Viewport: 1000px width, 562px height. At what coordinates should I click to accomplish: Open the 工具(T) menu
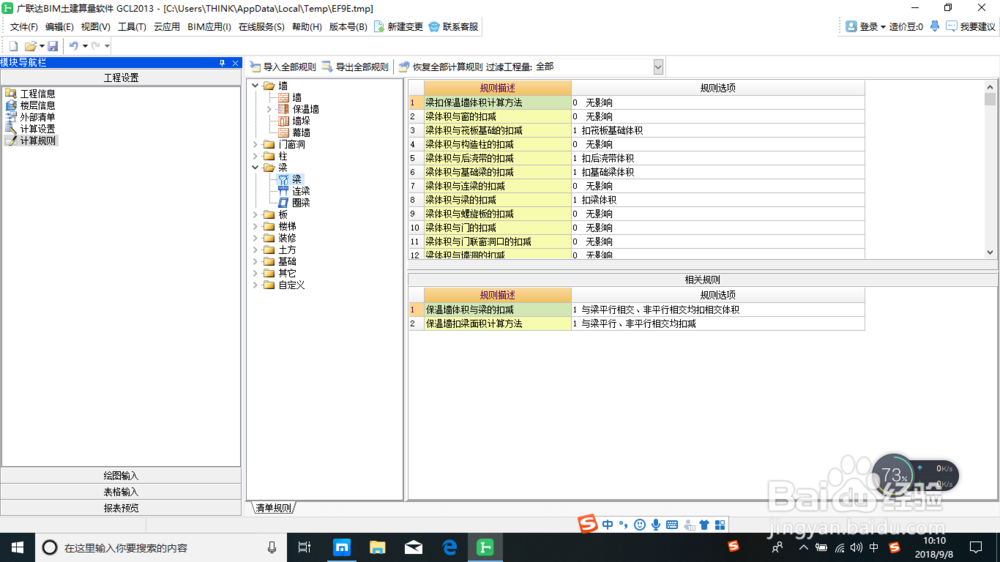(131, 27)
